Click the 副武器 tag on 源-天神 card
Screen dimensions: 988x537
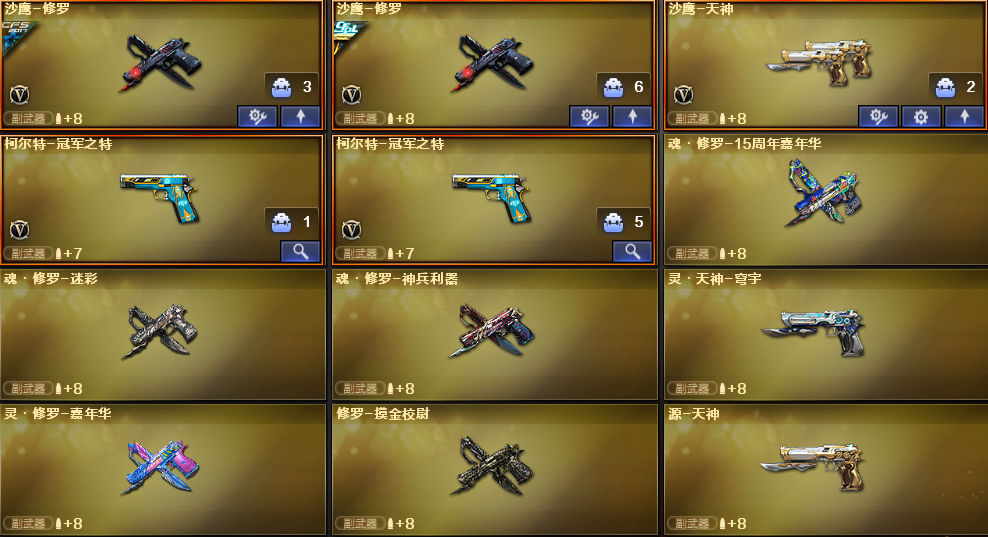coord(692,524)
